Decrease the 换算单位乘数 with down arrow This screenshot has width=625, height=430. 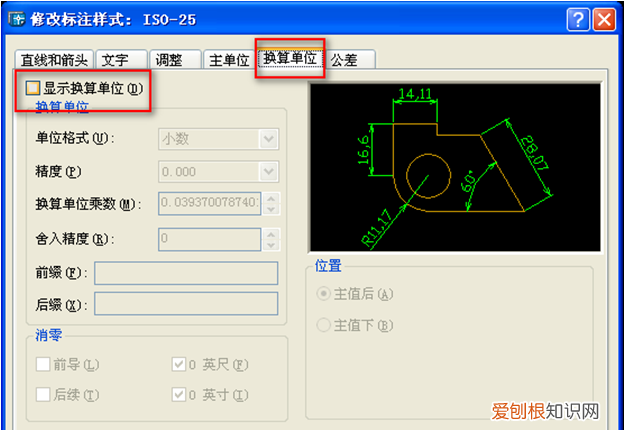tap(271, 209)
